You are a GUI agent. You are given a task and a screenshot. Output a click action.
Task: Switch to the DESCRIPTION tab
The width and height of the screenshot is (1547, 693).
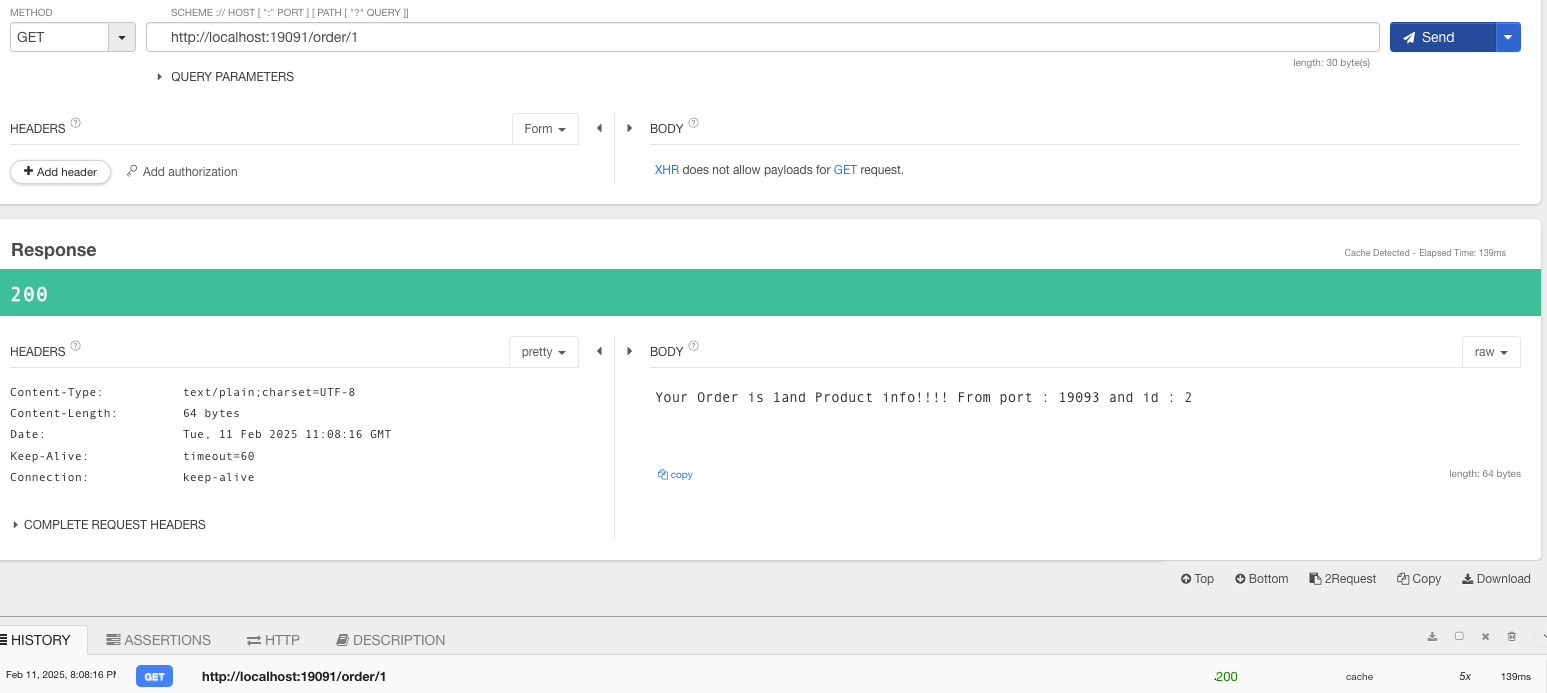pos(391,640)
